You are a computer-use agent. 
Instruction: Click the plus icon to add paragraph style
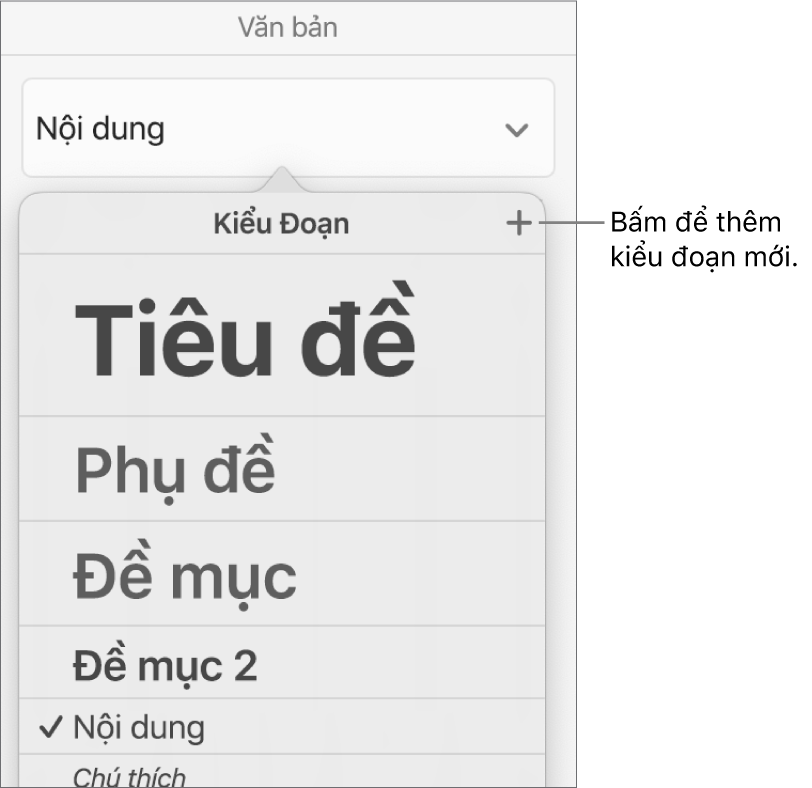(518, 224)
